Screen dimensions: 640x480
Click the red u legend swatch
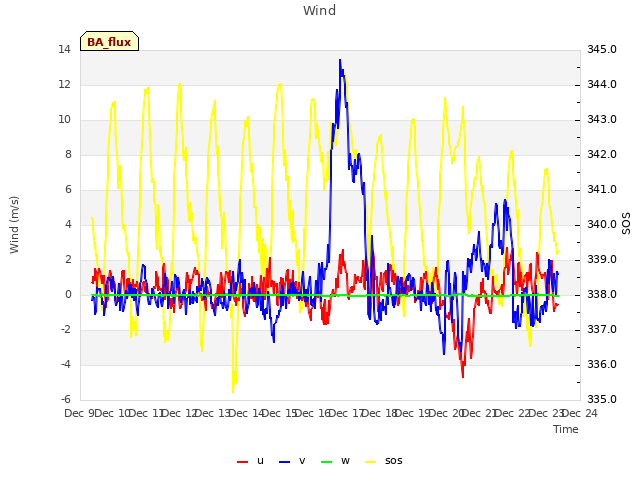242,462
